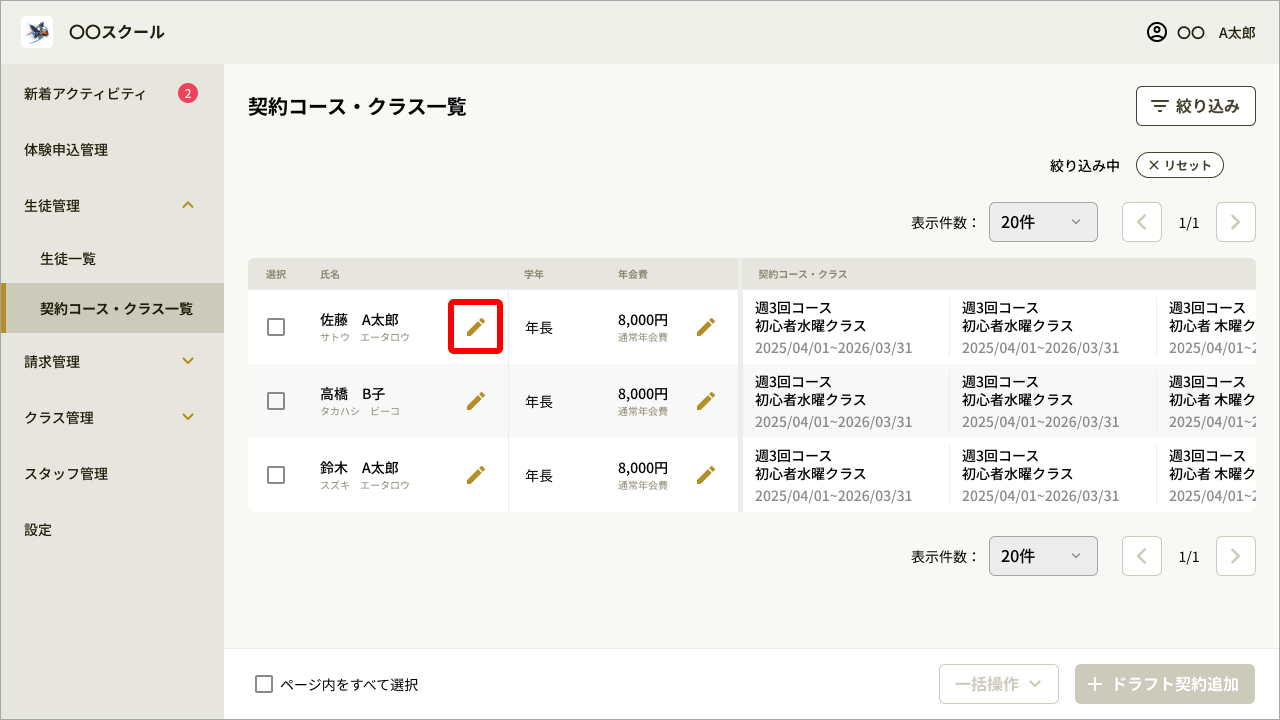Screen dimensions: 1280x720
Task: Check the row checkbox for 高橋 B子
Action: [277, 400]
